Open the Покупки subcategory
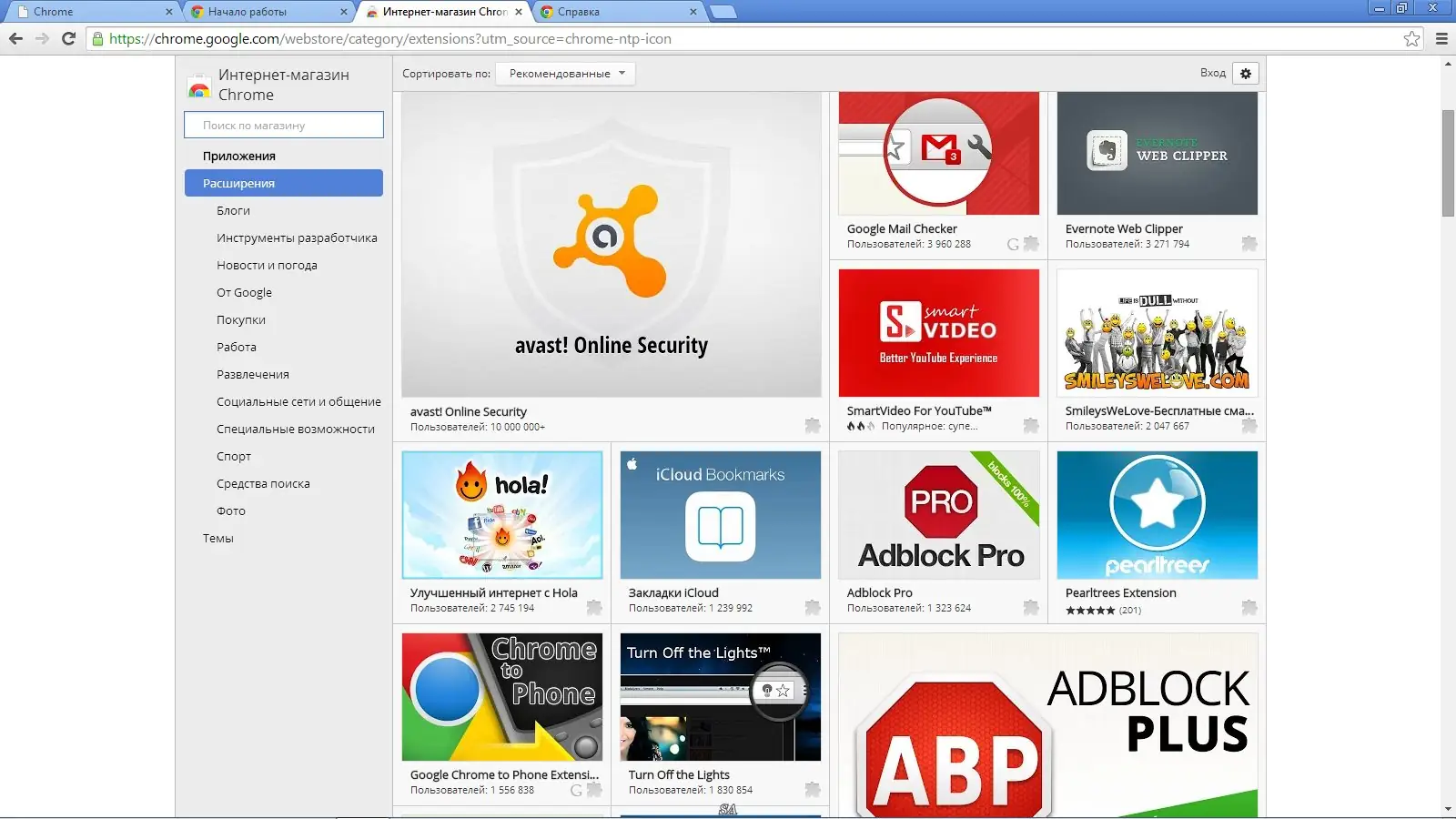1456x819 pixels. [x=241, y=319]
